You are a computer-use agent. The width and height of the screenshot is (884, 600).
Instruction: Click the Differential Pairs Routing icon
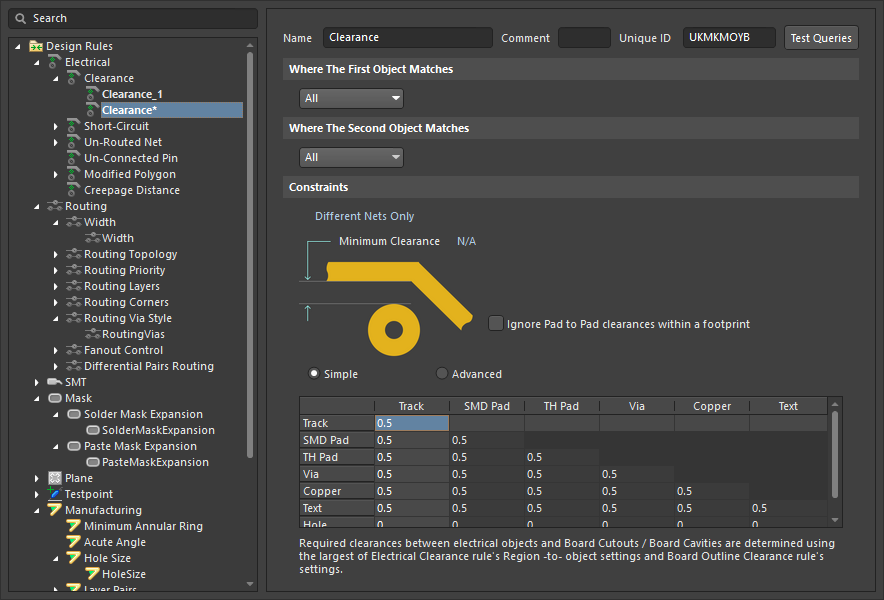(74, 367)
